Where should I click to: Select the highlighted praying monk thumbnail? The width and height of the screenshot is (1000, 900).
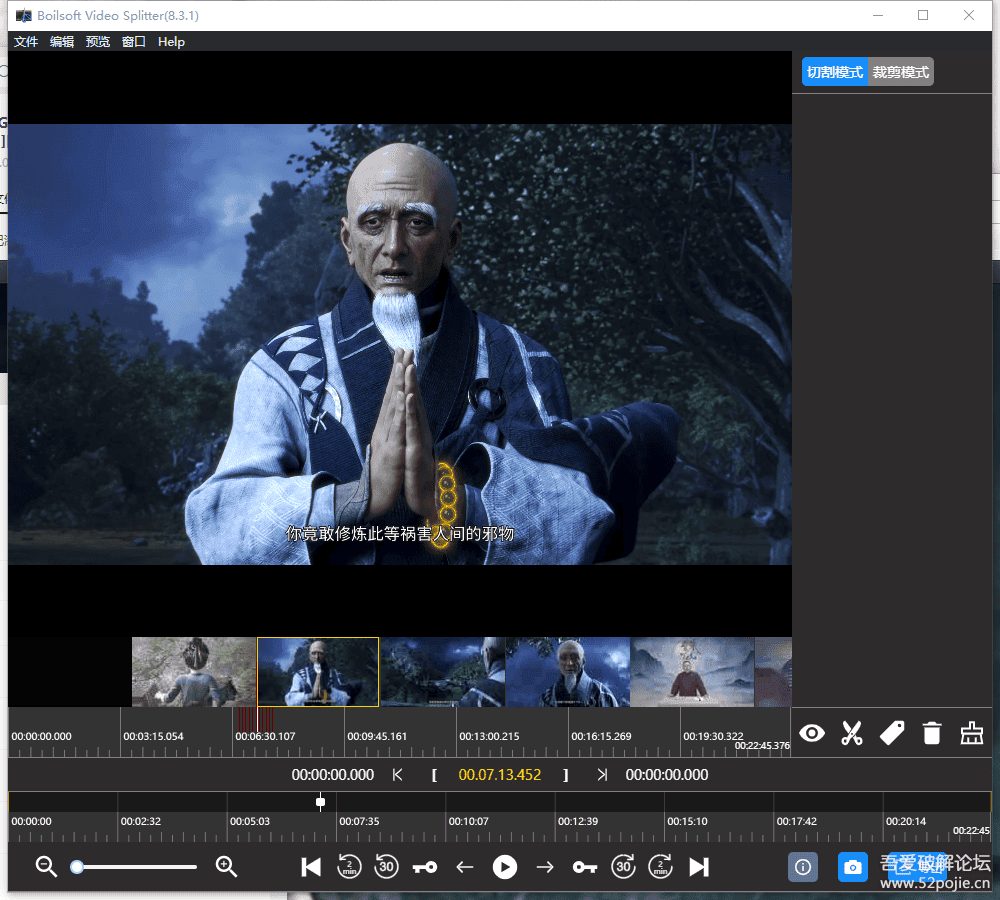pos(318,672)
